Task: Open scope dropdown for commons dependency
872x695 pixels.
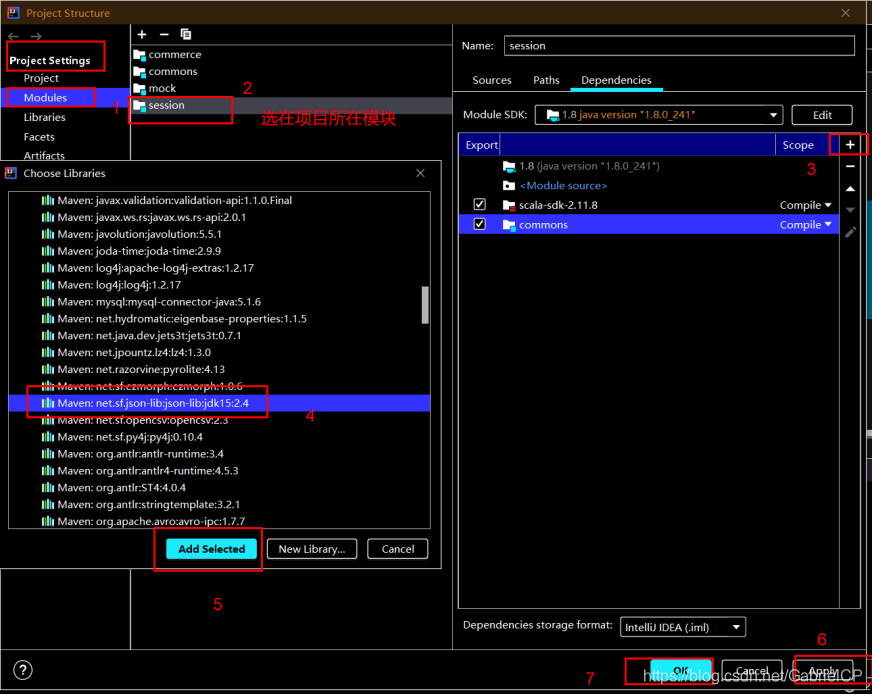Action: pos(805,225)
